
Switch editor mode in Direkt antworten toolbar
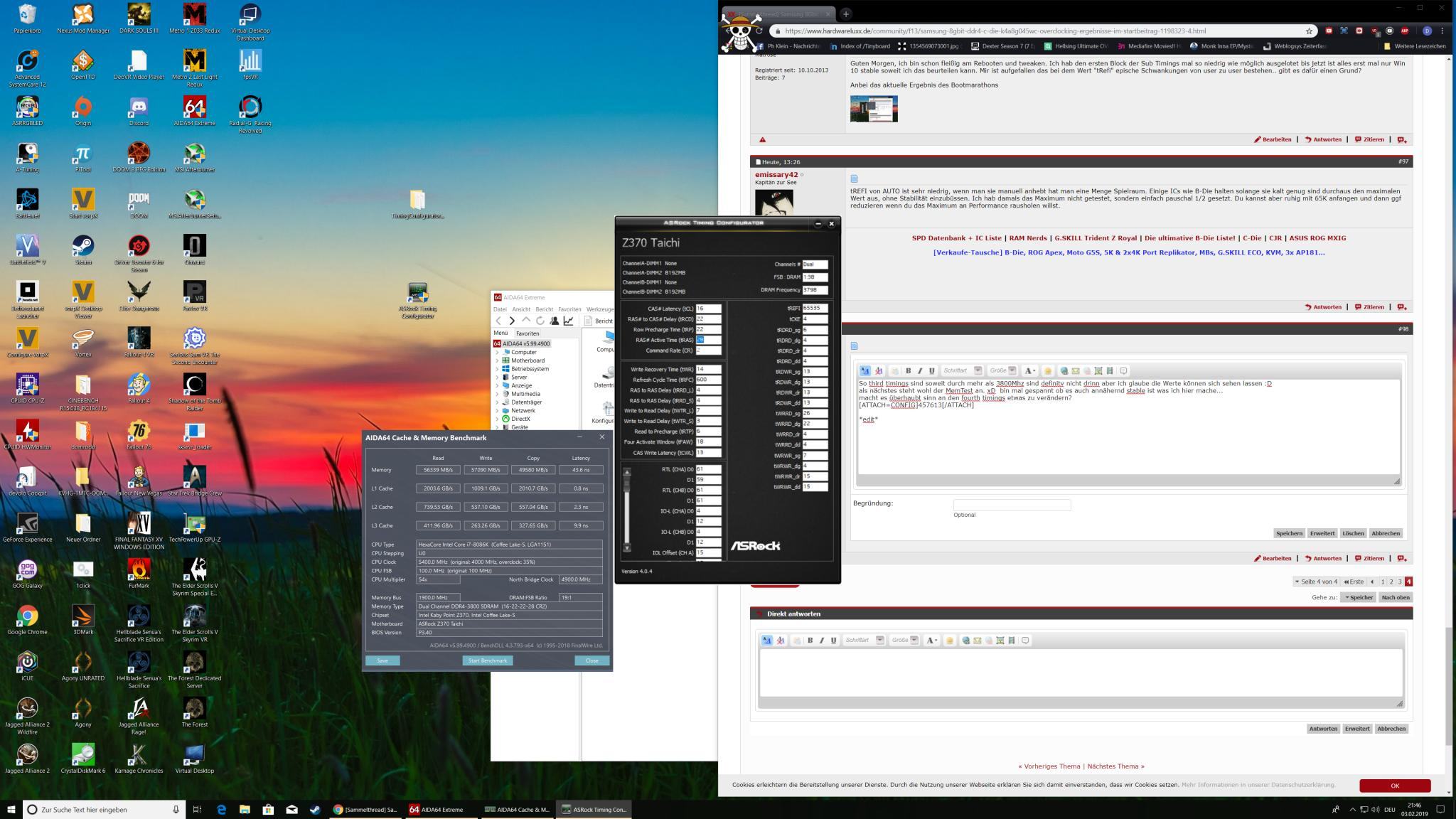[766, 640]
